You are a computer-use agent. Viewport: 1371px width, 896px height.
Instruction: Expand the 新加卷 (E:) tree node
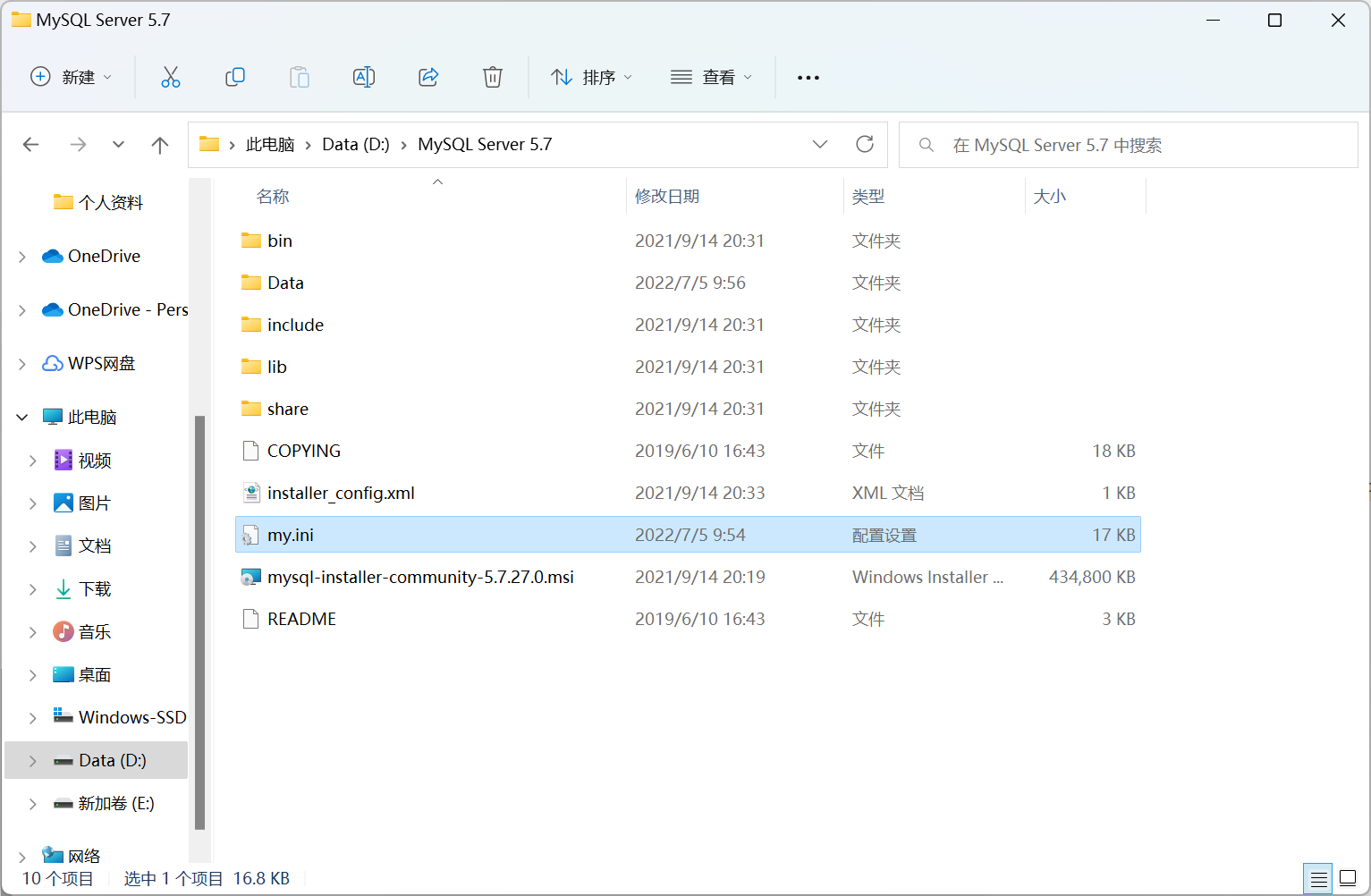pos(33,804)
